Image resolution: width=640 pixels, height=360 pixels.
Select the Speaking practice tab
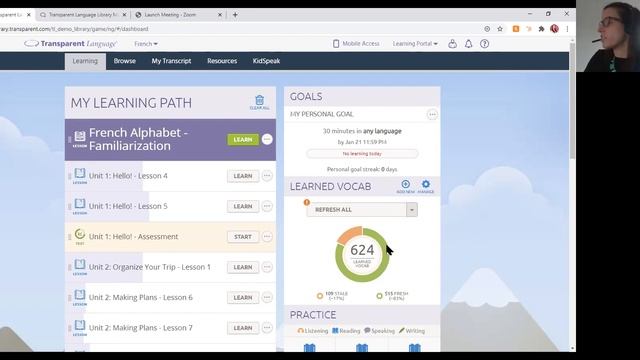tap(379, 331)
